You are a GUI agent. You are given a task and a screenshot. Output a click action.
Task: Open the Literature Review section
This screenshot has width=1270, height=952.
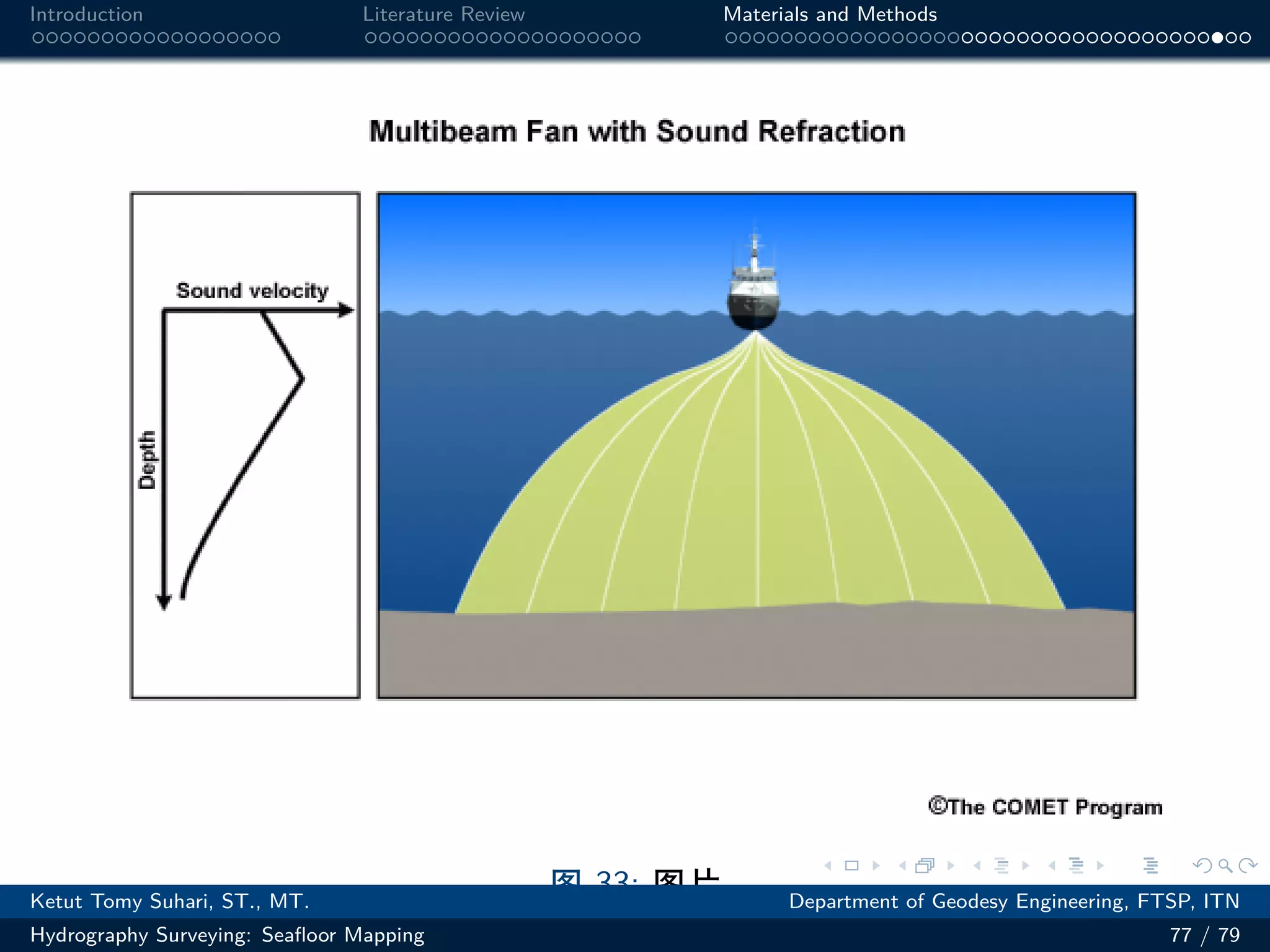pyautogui.click(x=444, y=14)
